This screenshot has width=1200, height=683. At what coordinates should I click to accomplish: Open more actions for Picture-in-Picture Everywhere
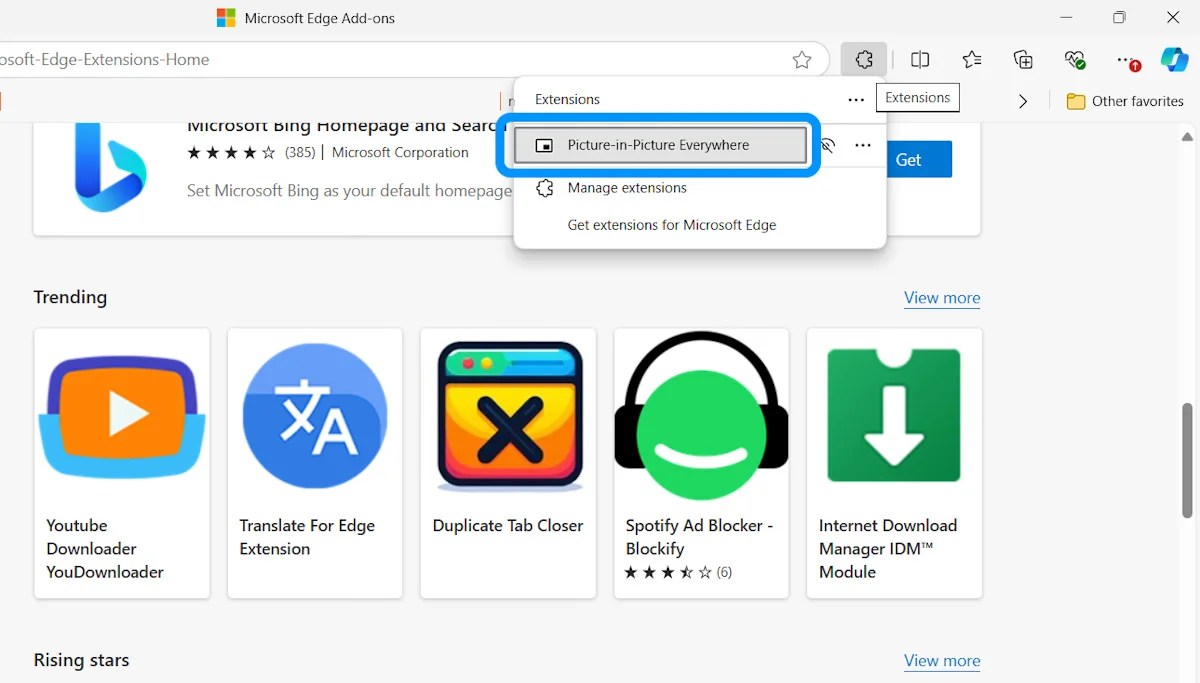[x=863, y=146]
